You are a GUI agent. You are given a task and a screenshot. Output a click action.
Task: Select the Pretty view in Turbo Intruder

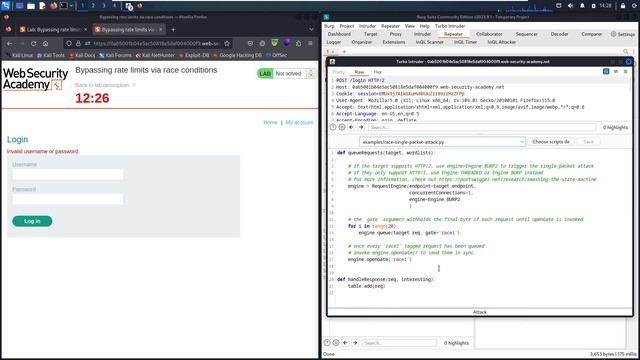[339, 72]
